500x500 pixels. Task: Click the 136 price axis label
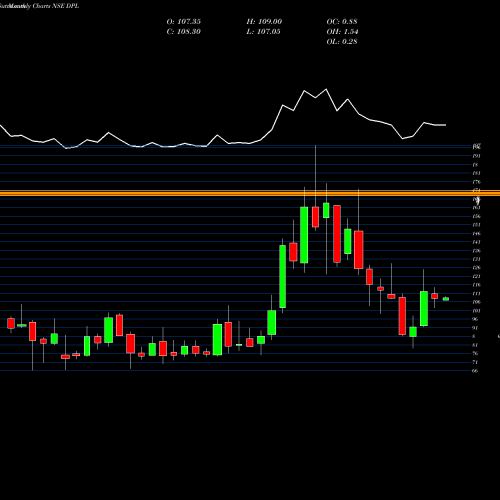pyautogui.click(x=476, y=251)
